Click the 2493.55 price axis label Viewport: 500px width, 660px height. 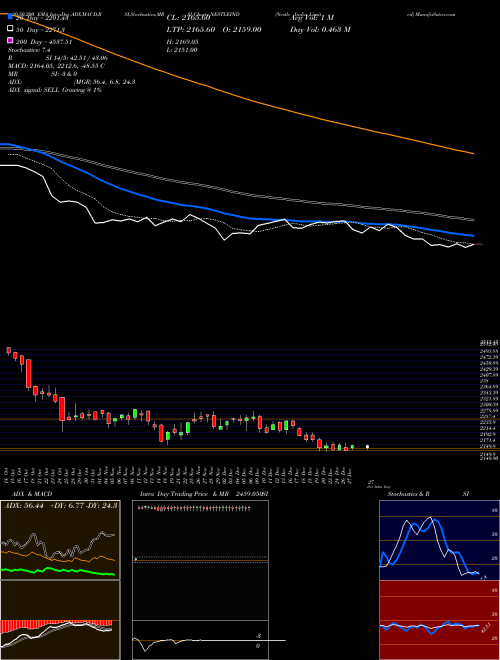click(489, 351)
